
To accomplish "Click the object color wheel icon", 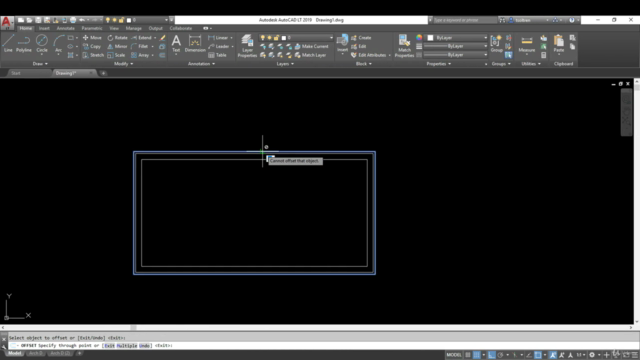I will (419, 38).
